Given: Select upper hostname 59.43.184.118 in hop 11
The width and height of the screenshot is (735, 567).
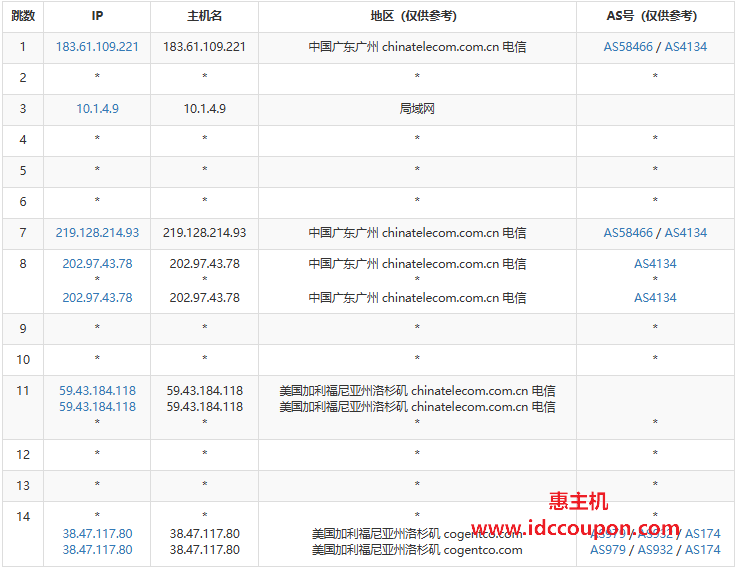Looking at the screenshot, I should [x=204, y=391].
